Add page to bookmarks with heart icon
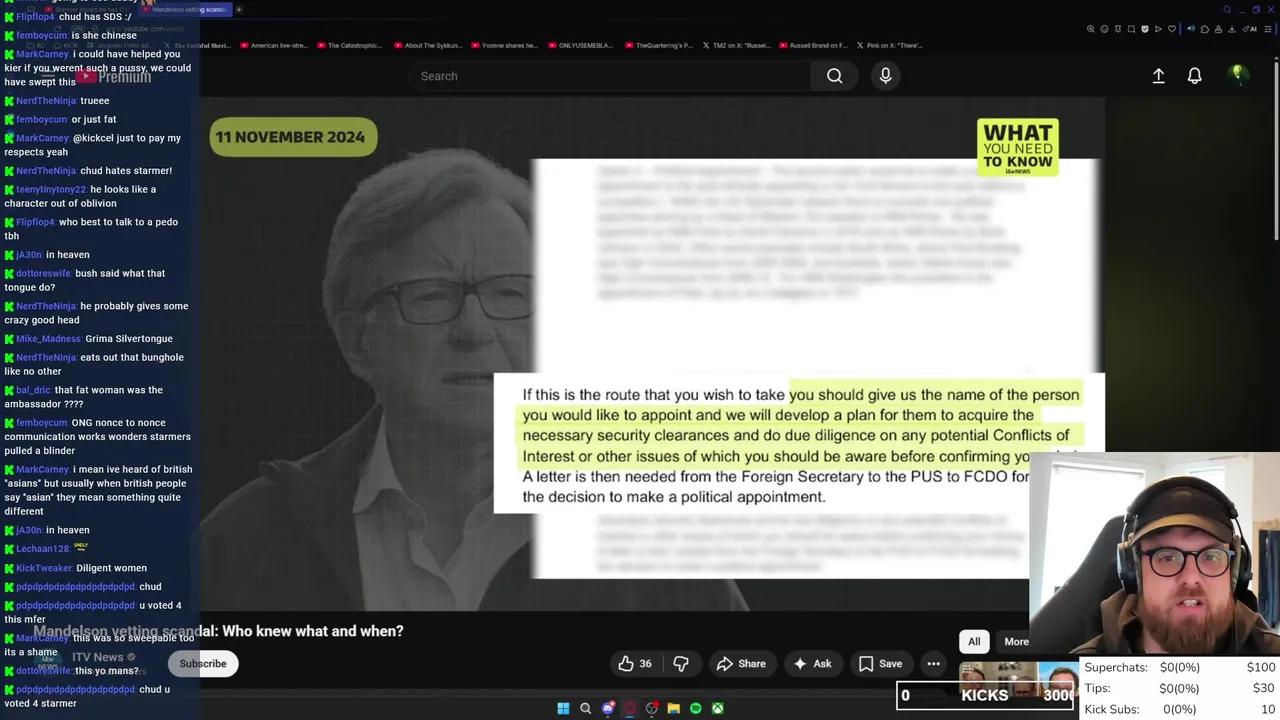 click(1172, 29)
